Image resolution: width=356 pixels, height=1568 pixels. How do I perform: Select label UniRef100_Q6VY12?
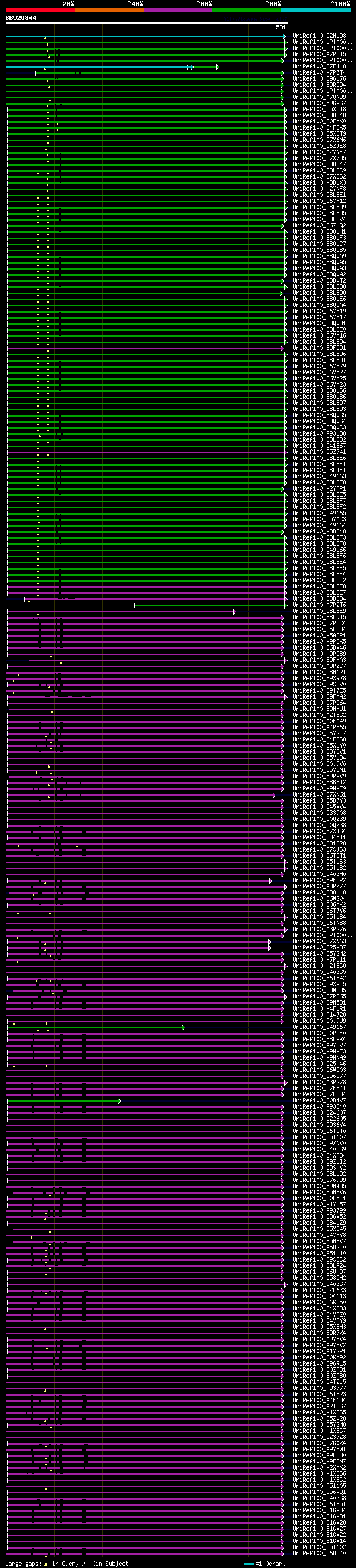(x=319, y=201)
